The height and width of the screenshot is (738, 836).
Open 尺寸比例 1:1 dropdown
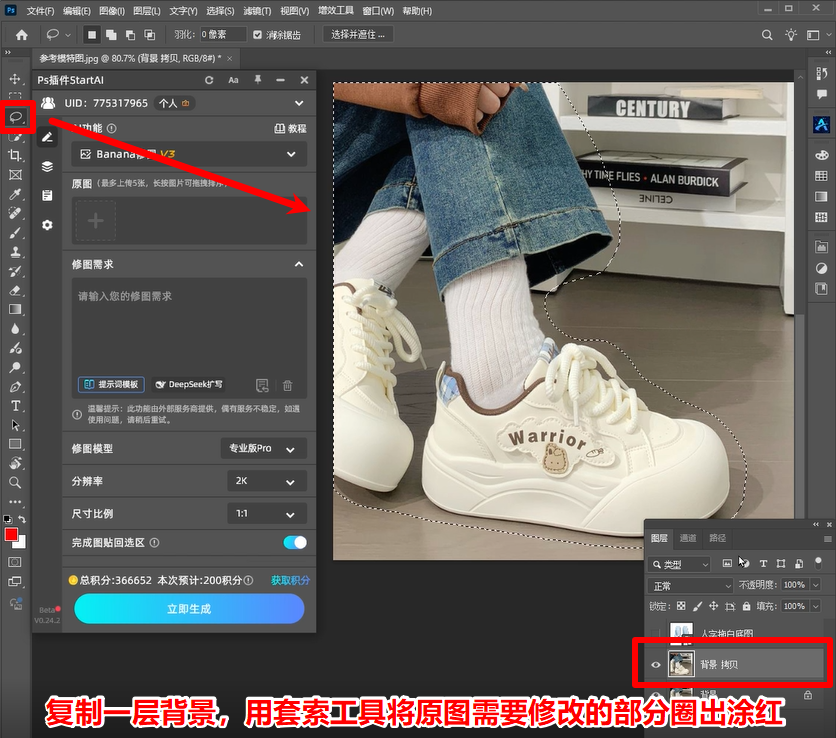tap(267, 514)
